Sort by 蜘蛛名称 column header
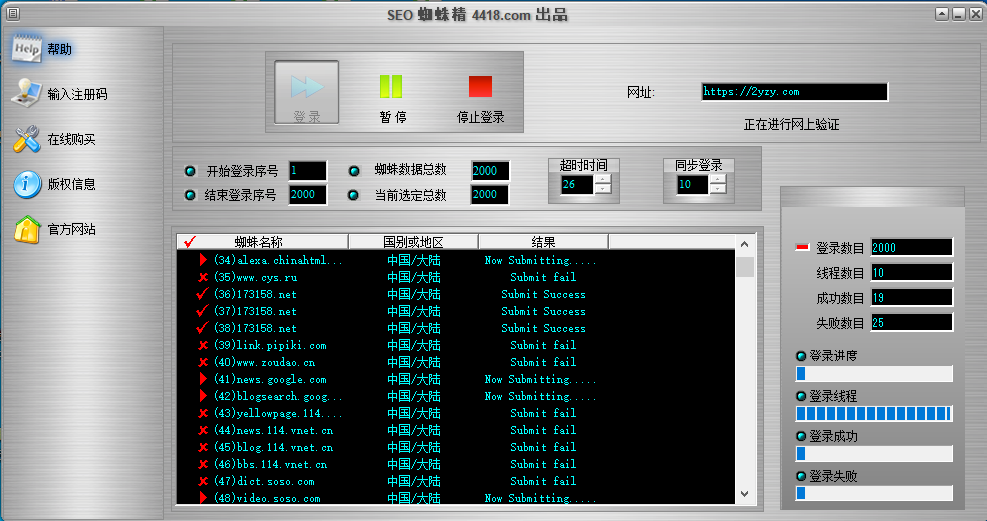Viewport: 987px width, 521px height. (x=259, y=242)
